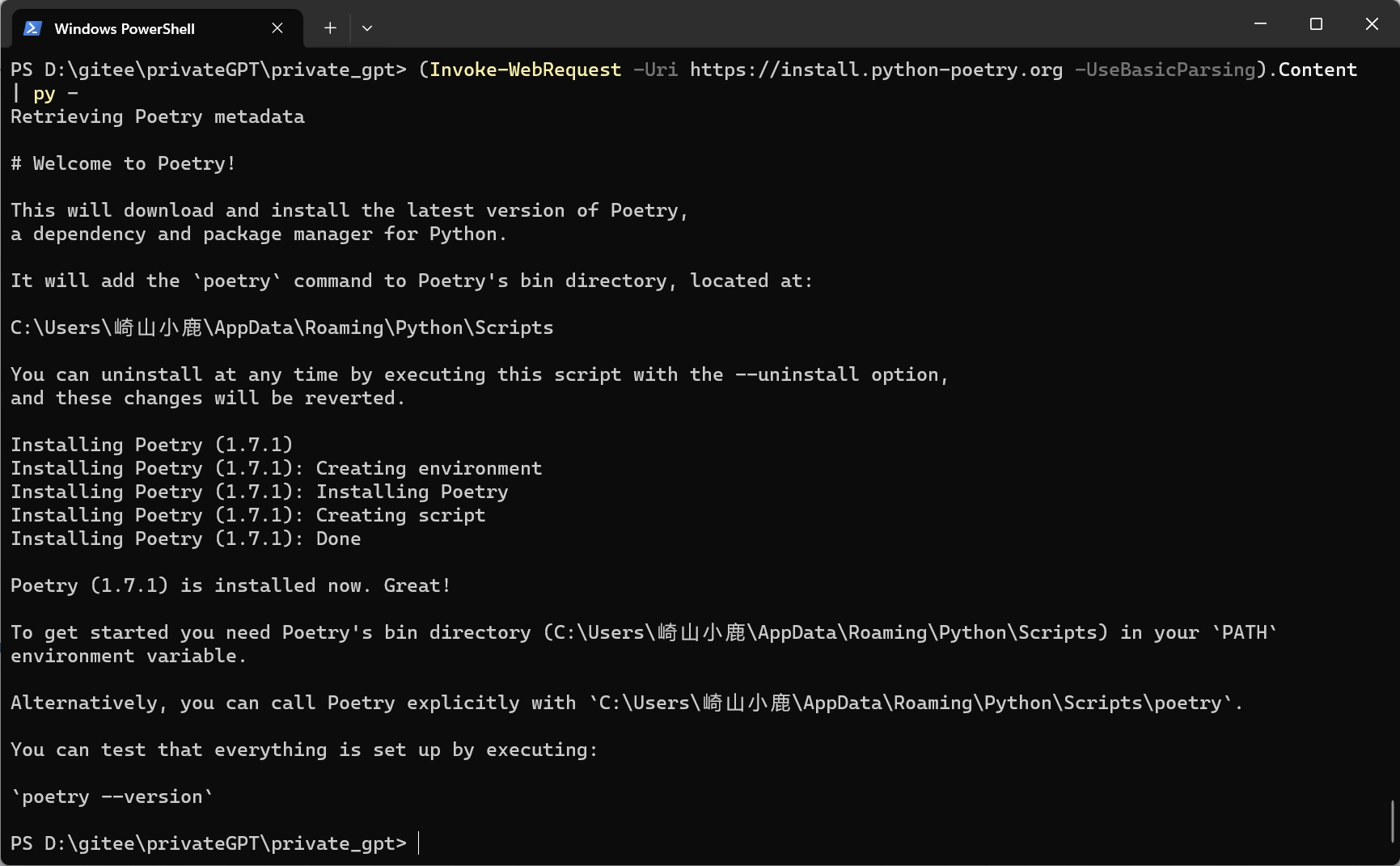Screen dimensions: 1400x866
Task: Click the '| py -' pipe command text
Action: coord(44,93)
